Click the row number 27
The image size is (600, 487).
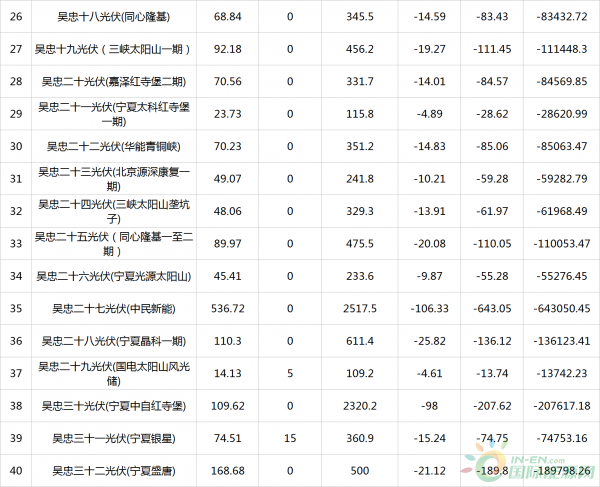[x=16, y=49]
